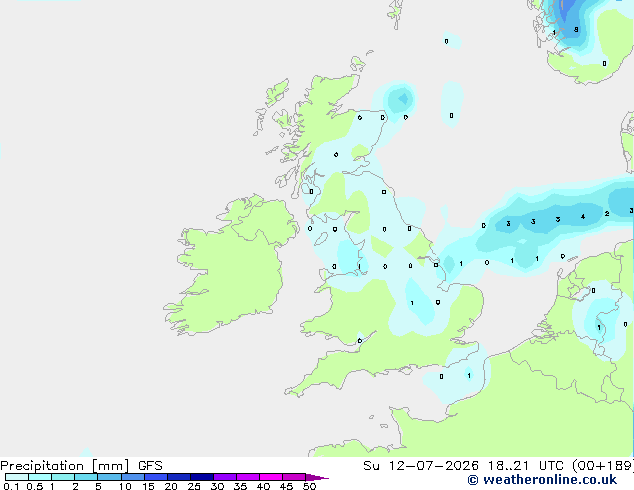This screenshot has height=490, width=634.
Task: Click the '0.1' legend scale value
Action: tap(11, 486)
